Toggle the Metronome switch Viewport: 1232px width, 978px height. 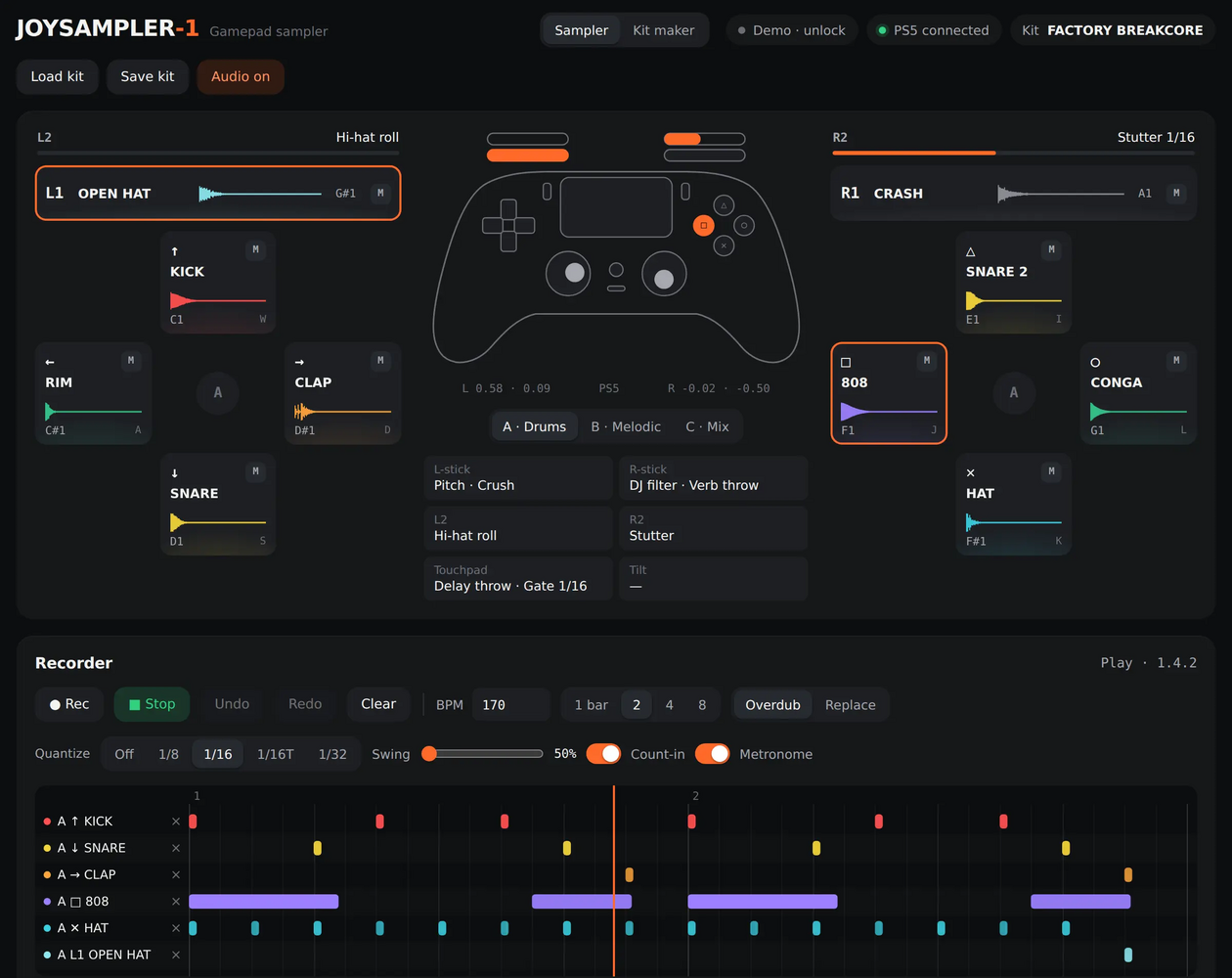[713, 754]
